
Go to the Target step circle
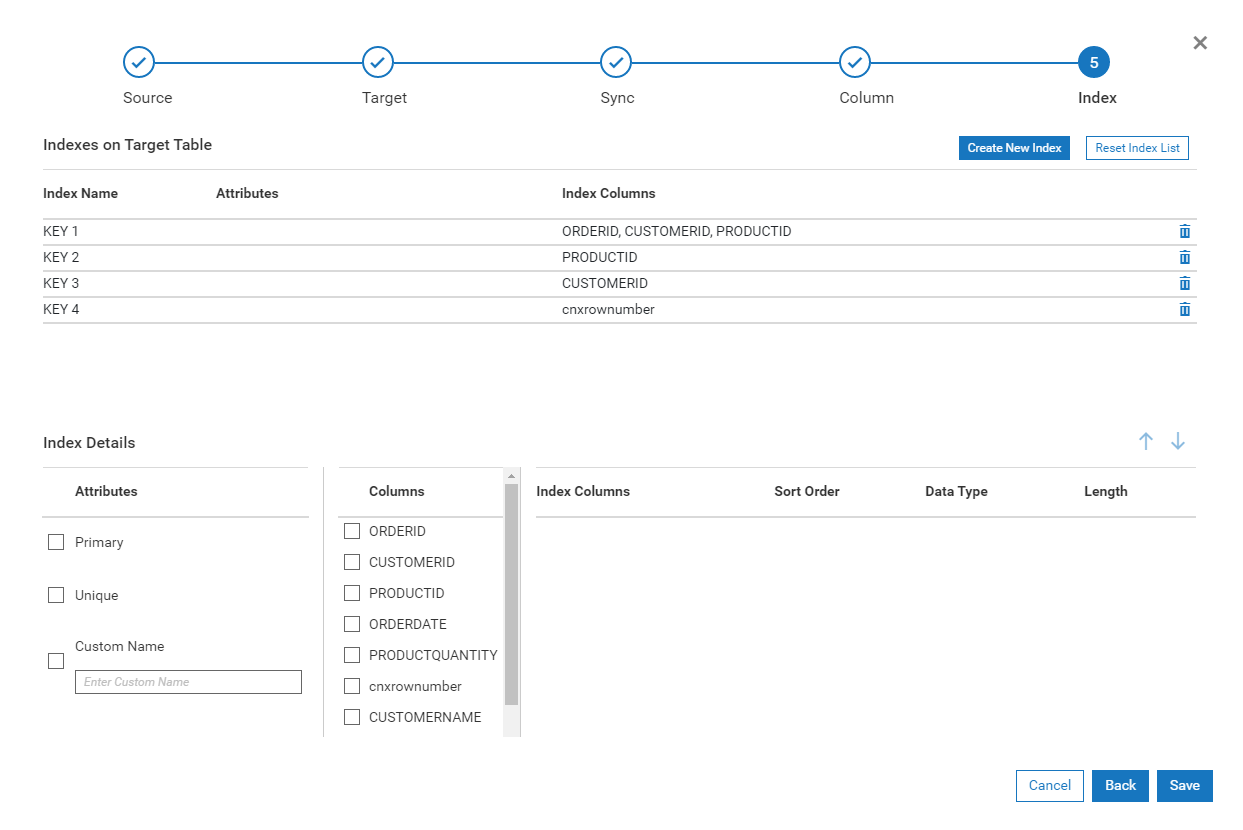(x=378, y=62)
